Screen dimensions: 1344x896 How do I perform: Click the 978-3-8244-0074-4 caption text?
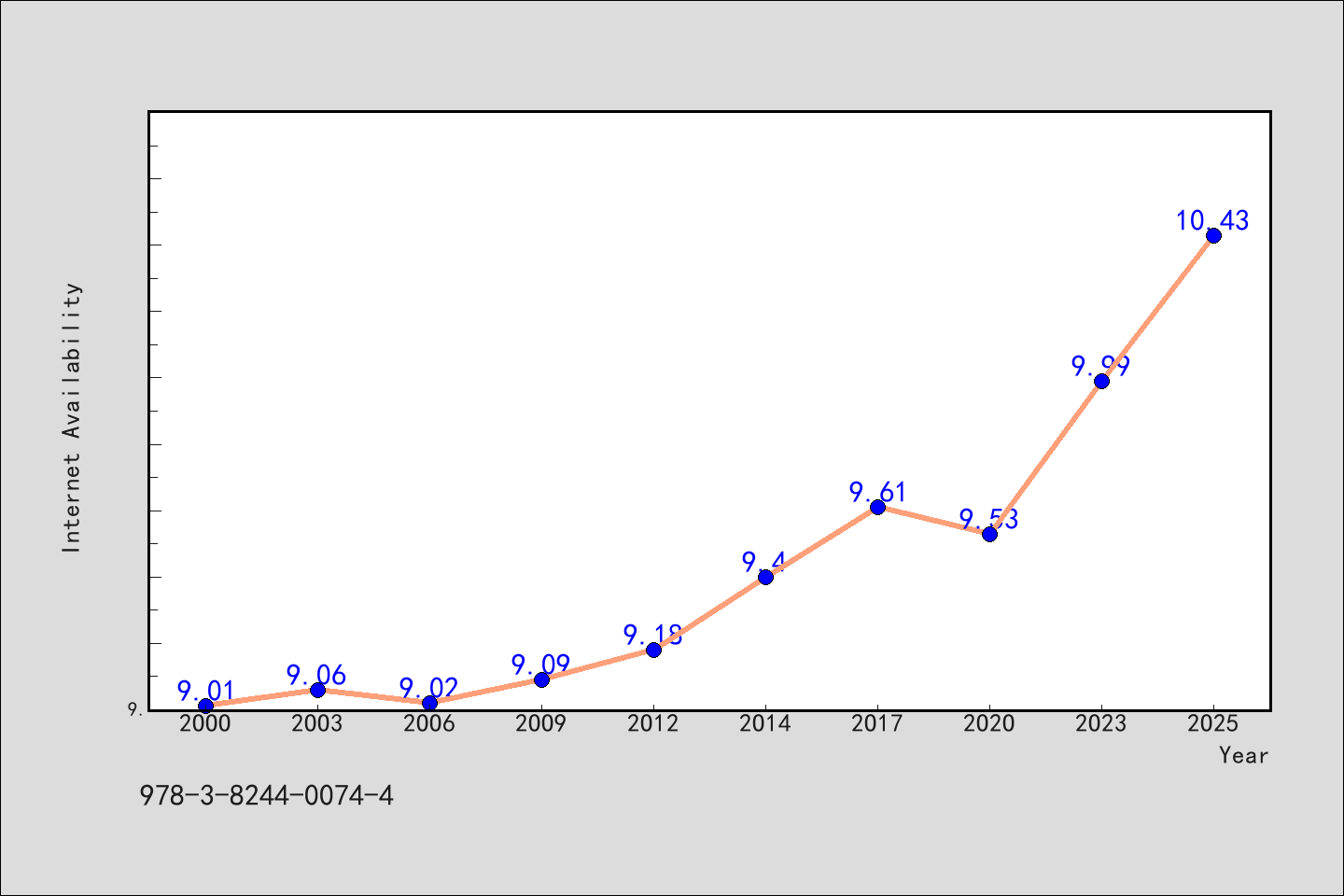[267, 796]
